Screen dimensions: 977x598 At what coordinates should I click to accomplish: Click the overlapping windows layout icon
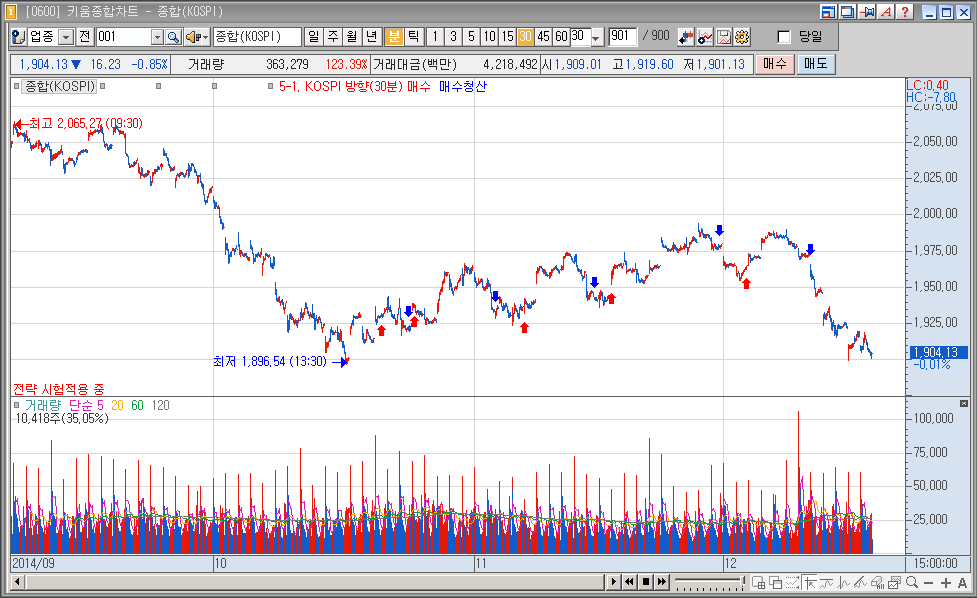click(776, 583)
